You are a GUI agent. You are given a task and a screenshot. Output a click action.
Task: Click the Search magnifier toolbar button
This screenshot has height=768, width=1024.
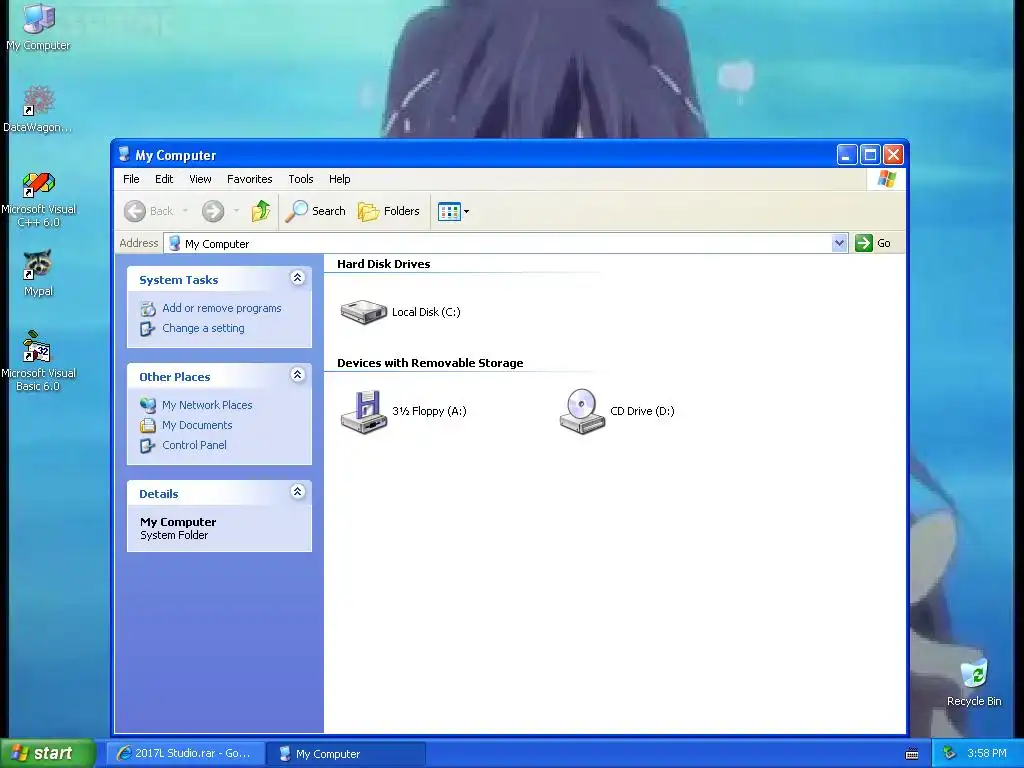tap(315, 211)
